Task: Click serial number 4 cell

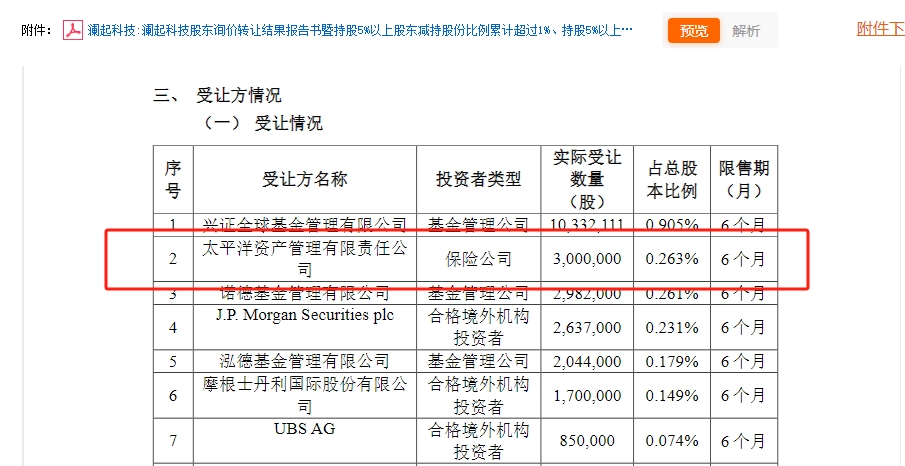Action: point(173,327)
